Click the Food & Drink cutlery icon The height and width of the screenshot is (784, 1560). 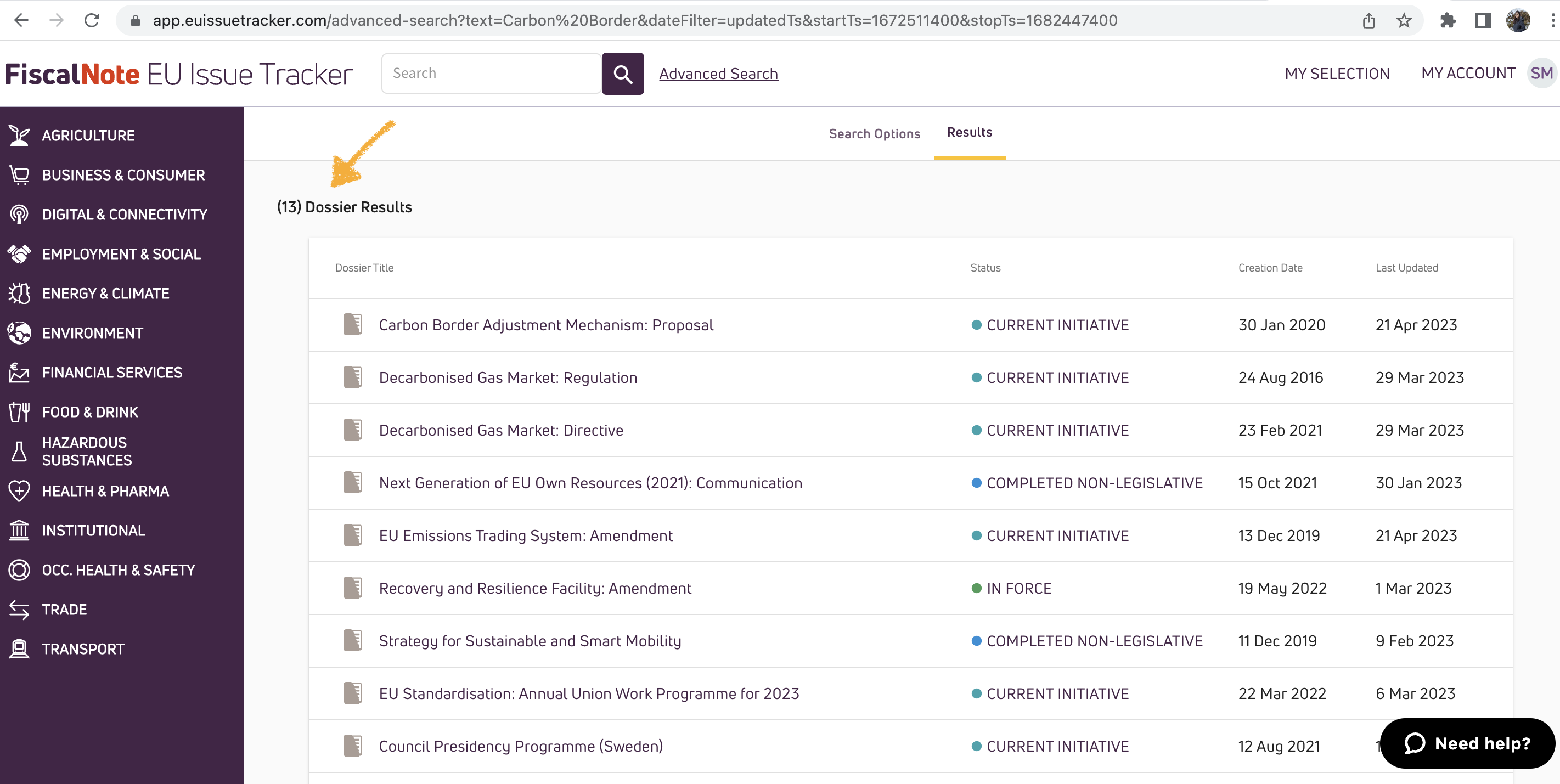click(x=19, y=412)
